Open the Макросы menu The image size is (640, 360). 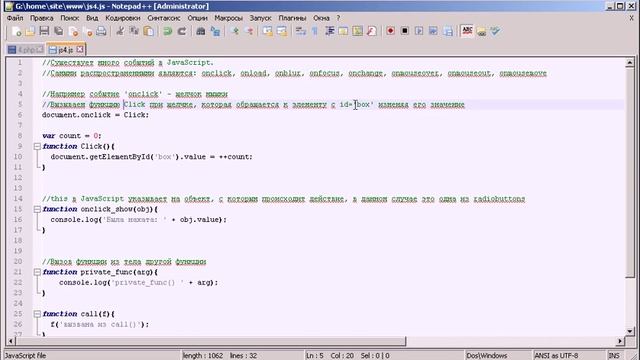(x=229, y=18)
